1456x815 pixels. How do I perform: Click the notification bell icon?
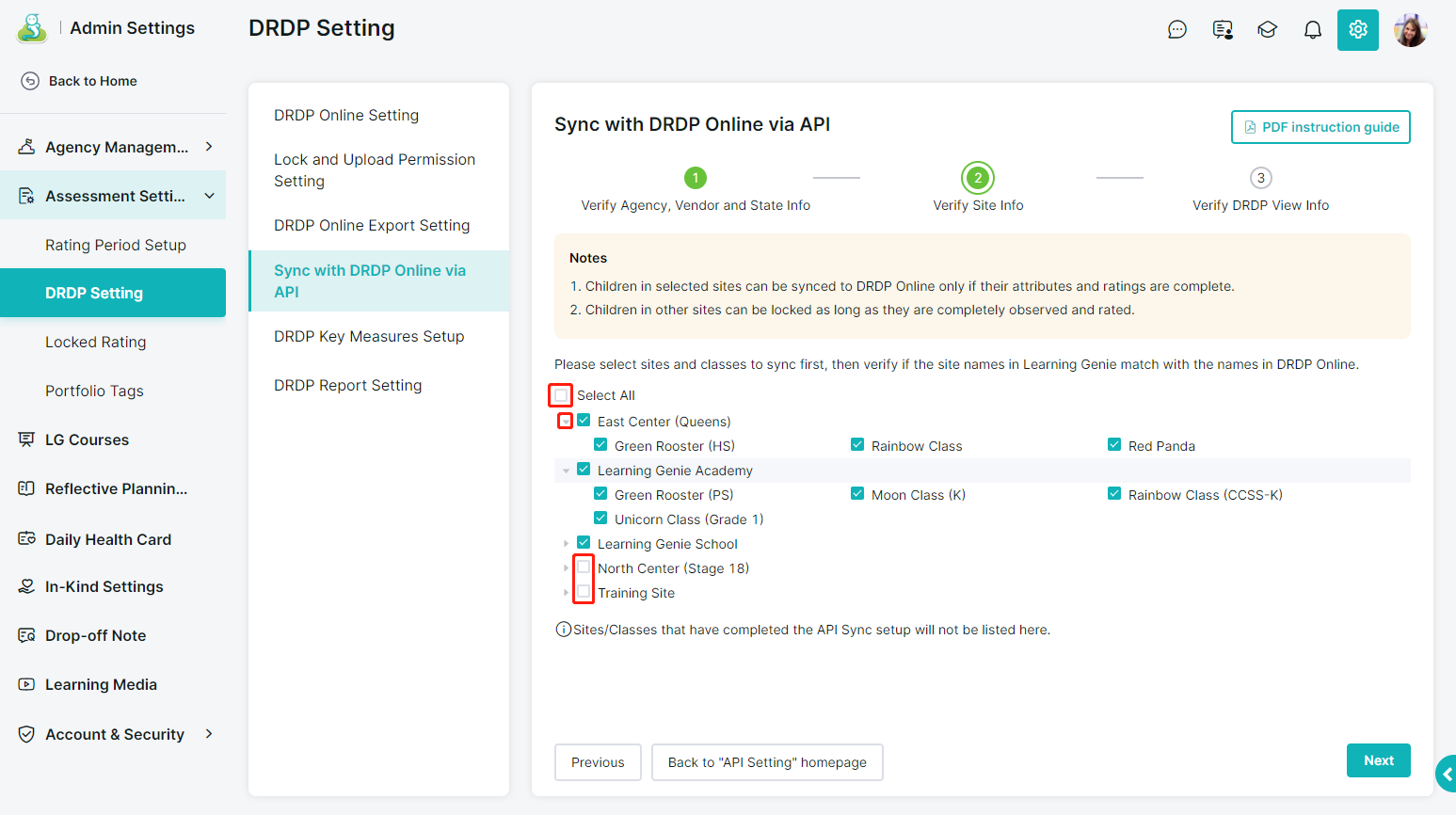pyautogui.click(x=1312, y=30)
